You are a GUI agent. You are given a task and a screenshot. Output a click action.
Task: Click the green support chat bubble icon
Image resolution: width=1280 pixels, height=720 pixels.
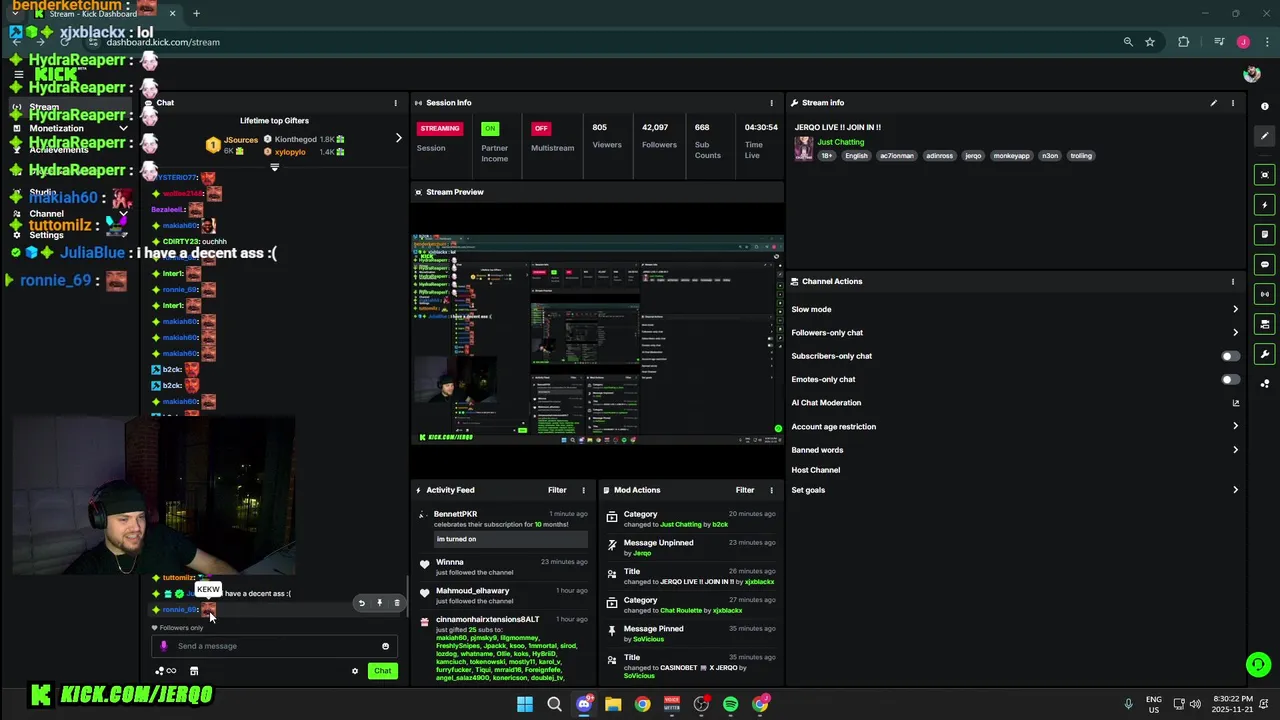pos(1258,664)
